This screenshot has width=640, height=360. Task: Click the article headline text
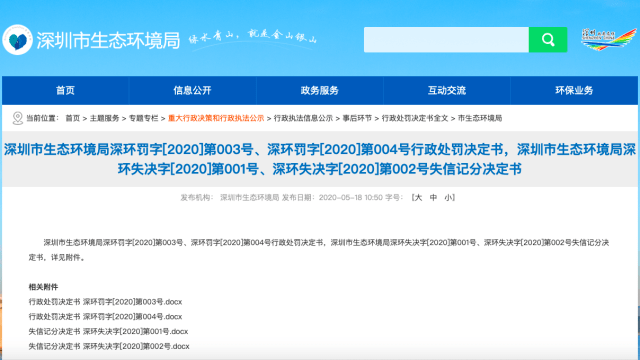(320, 159)
